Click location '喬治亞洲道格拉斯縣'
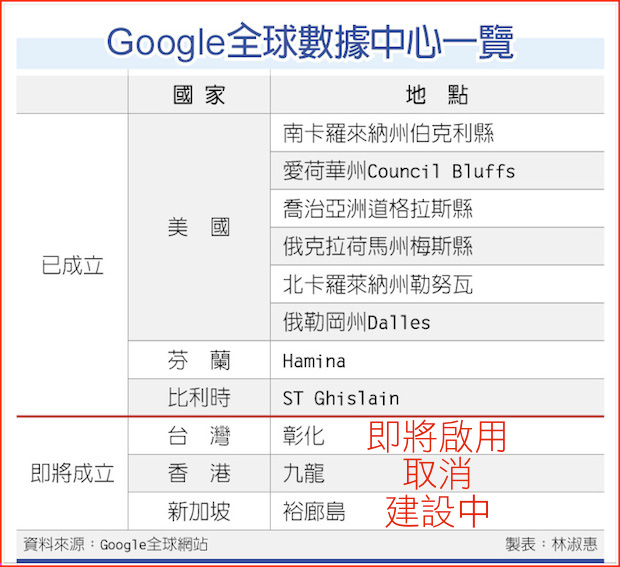Screen dimensions: 620x567 378,209
